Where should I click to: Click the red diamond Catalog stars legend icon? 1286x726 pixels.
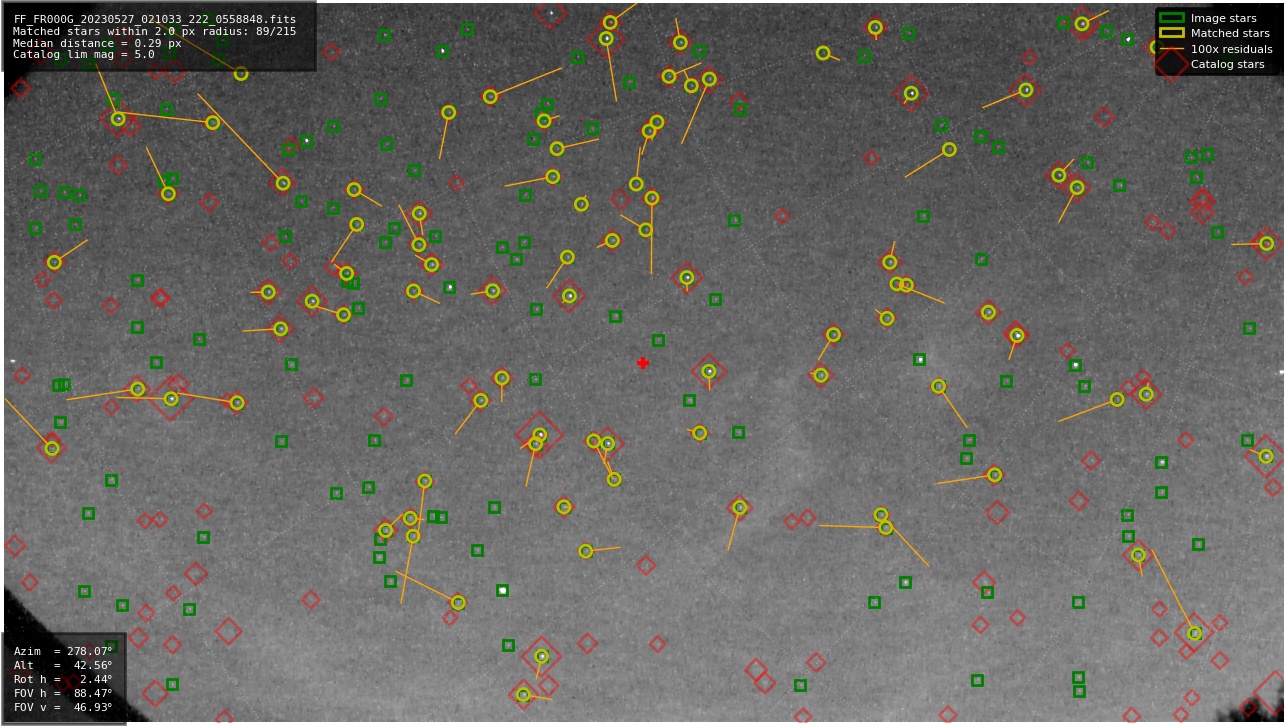coord(1171,64)
